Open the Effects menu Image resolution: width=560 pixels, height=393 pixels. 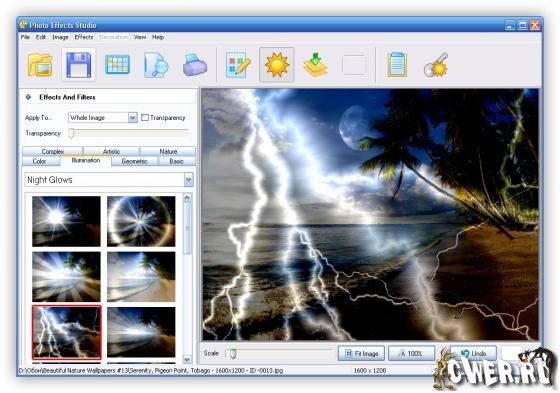click(x=84, y=37)
